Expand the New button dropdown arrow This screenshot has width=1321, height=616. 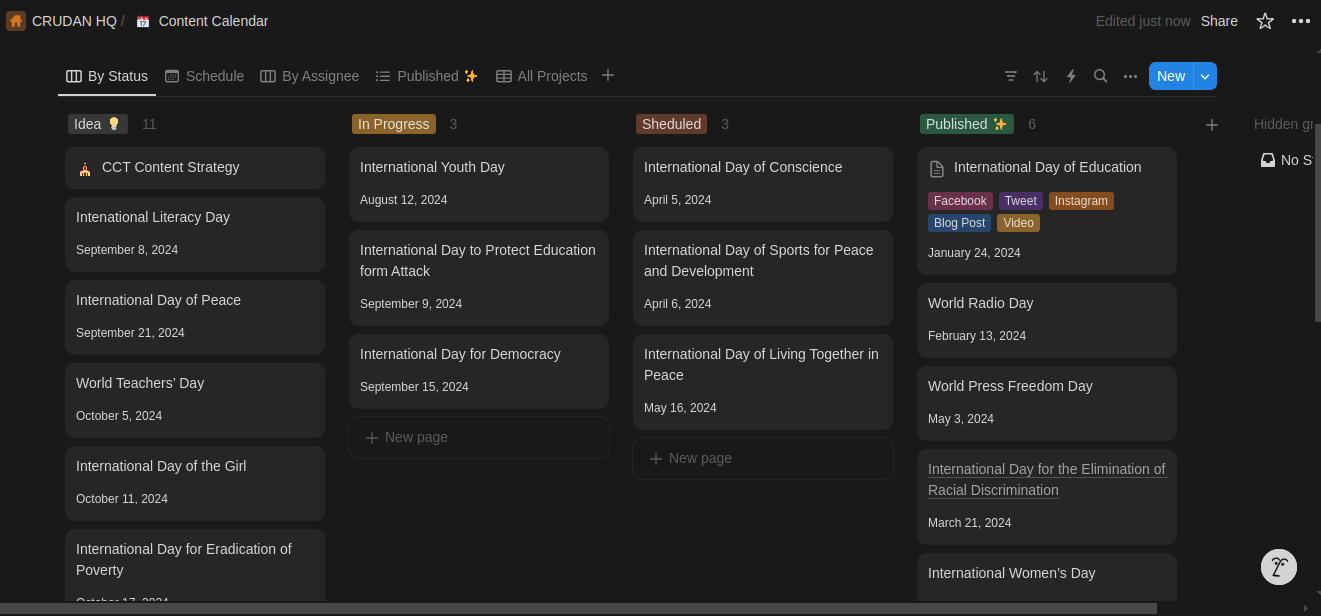click(1205, 76)
